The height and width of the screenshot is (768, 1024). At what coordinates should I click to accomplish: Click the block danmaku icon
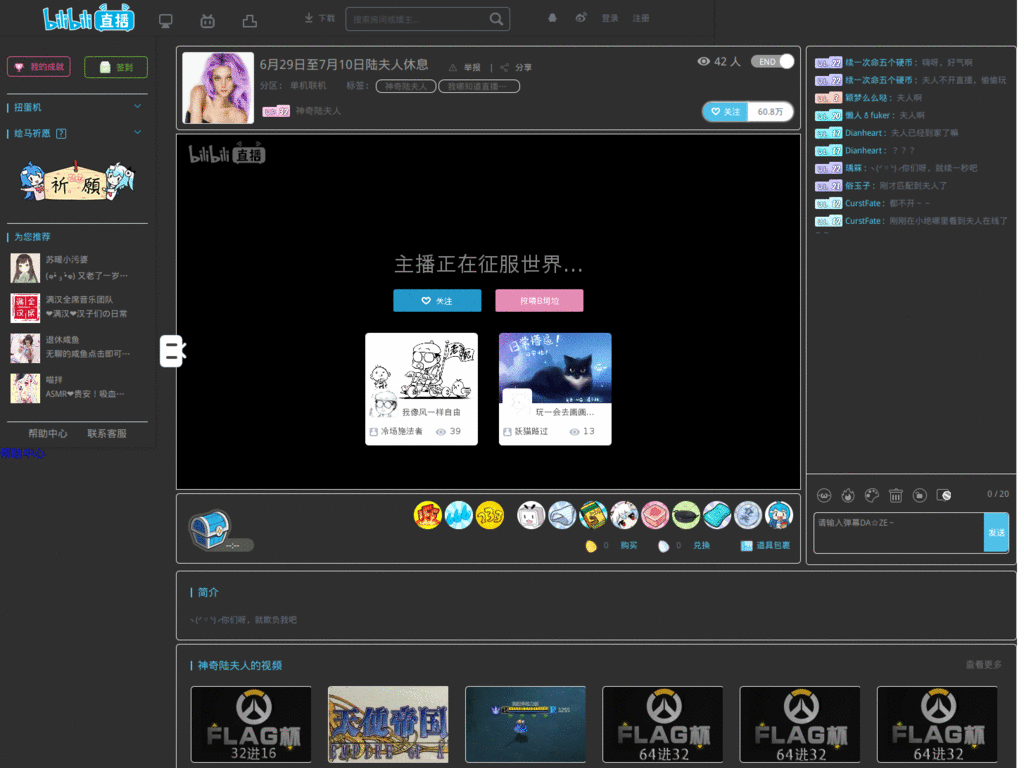944,495
